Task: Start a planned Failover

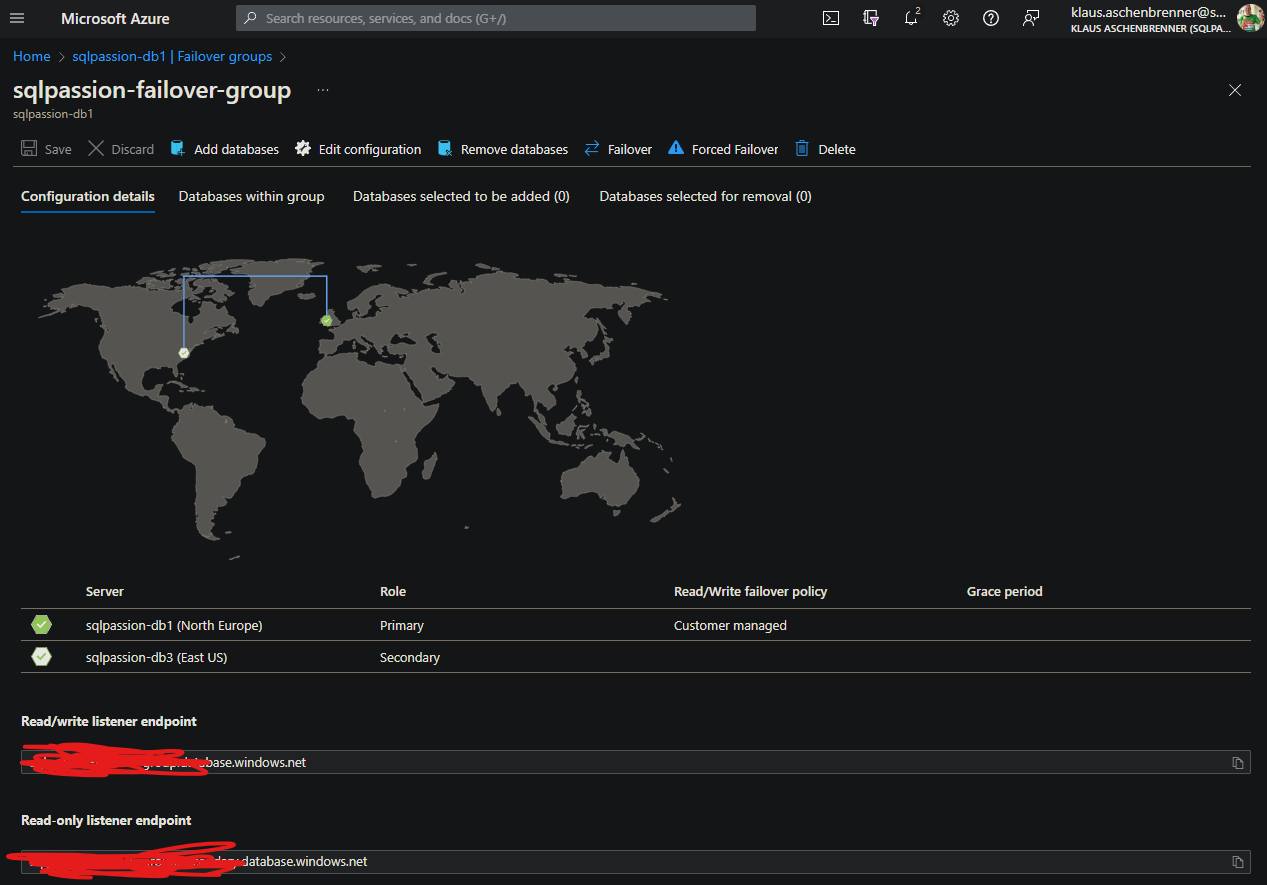Action: coord(618,149)
